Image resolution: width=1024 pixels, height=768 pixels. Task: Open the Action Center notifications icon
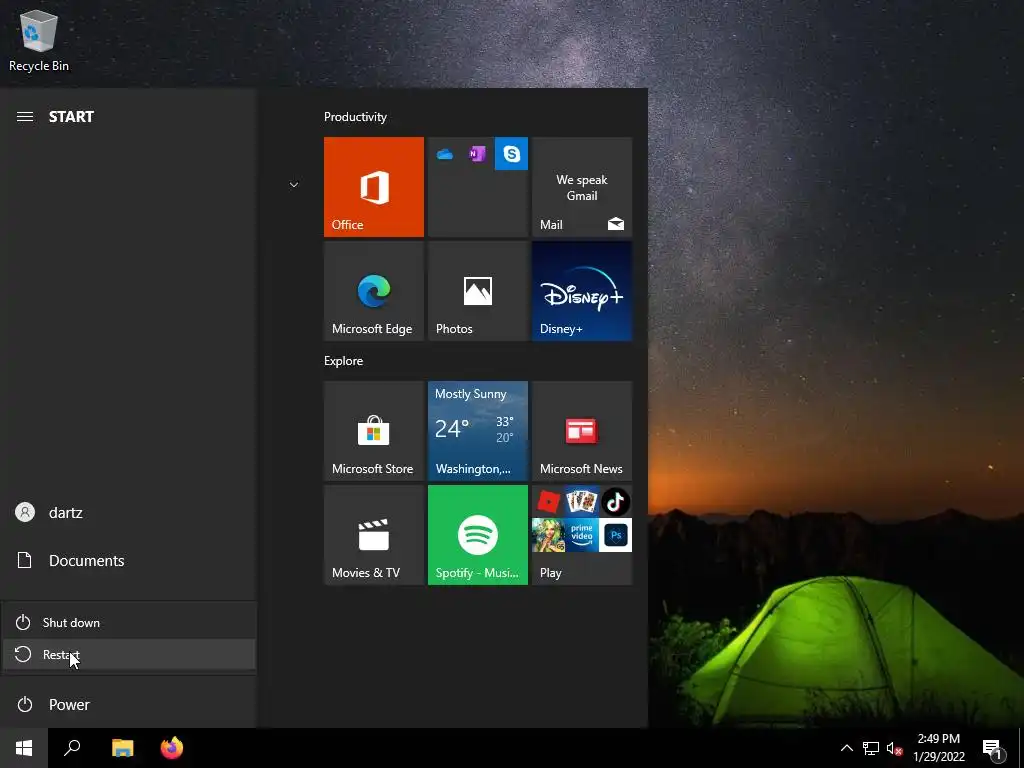[x=993, y=750]
